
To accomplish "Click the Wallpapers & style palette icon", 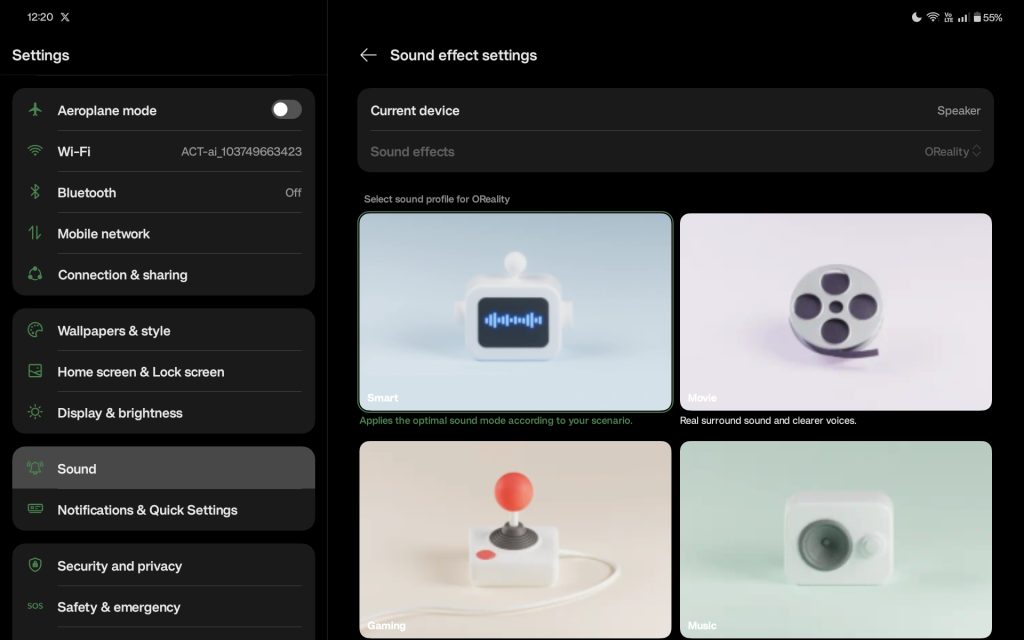I will [36, 330].
